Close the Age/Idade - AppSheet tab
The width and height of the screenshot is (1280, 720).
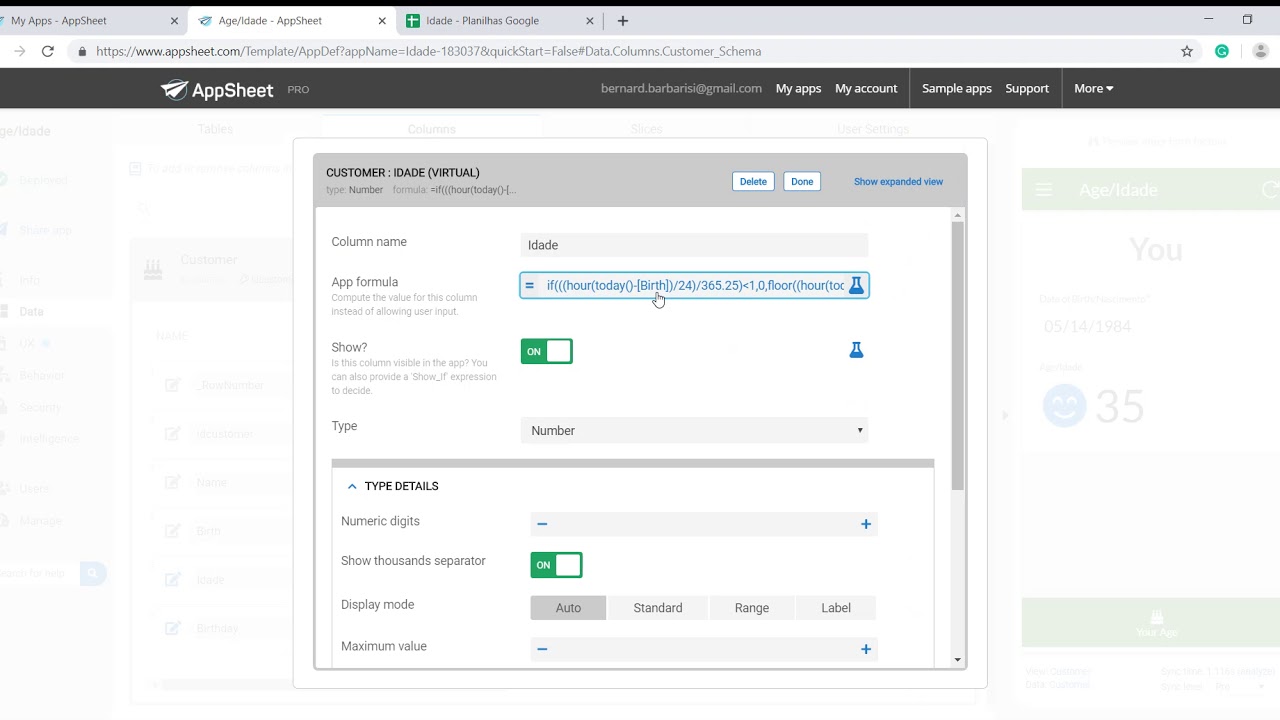382,21
